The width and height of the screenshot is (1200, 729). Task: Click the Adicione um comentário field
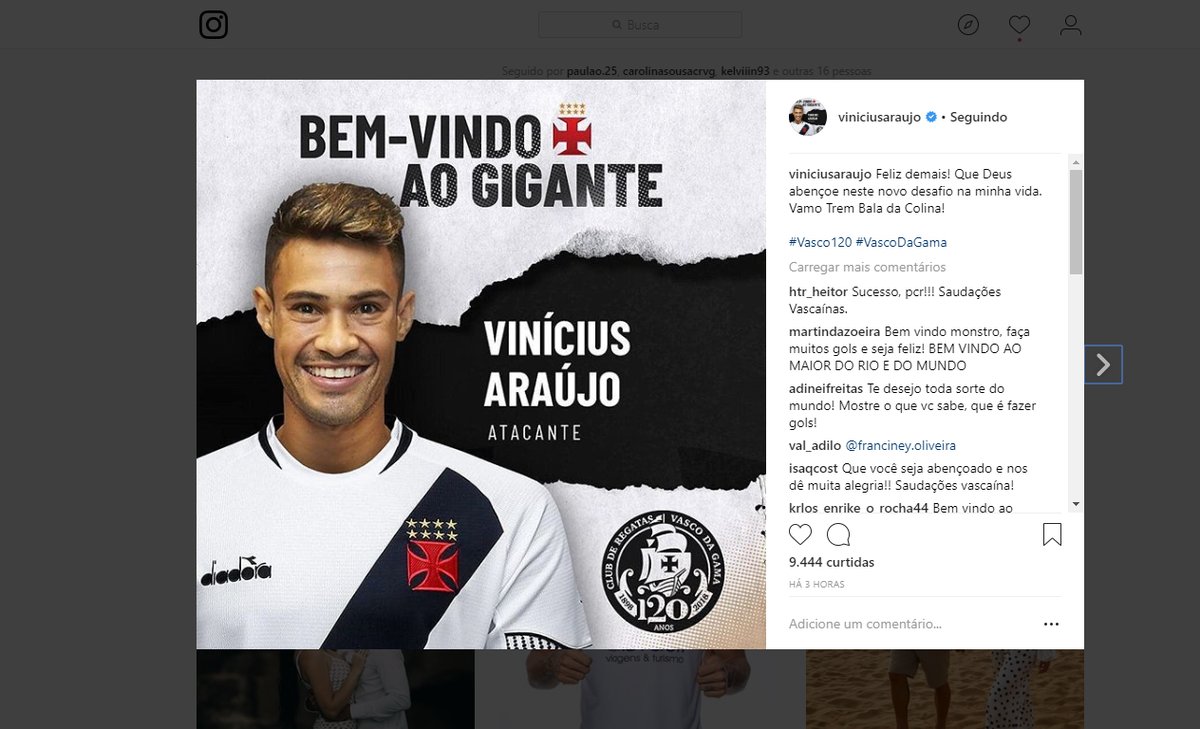click(x=910, y=624)
